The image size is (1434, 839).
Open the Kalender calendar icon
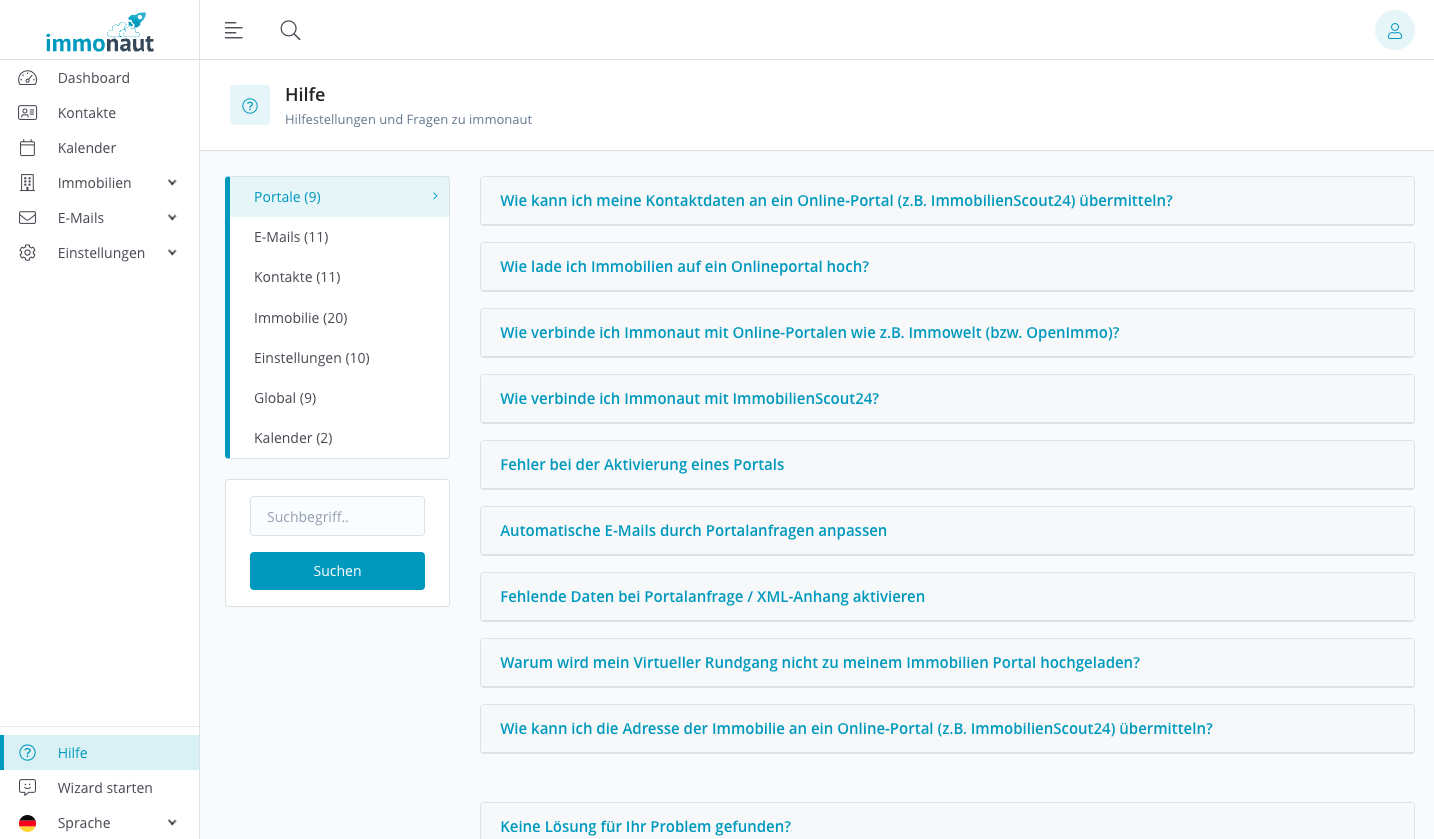27,147
